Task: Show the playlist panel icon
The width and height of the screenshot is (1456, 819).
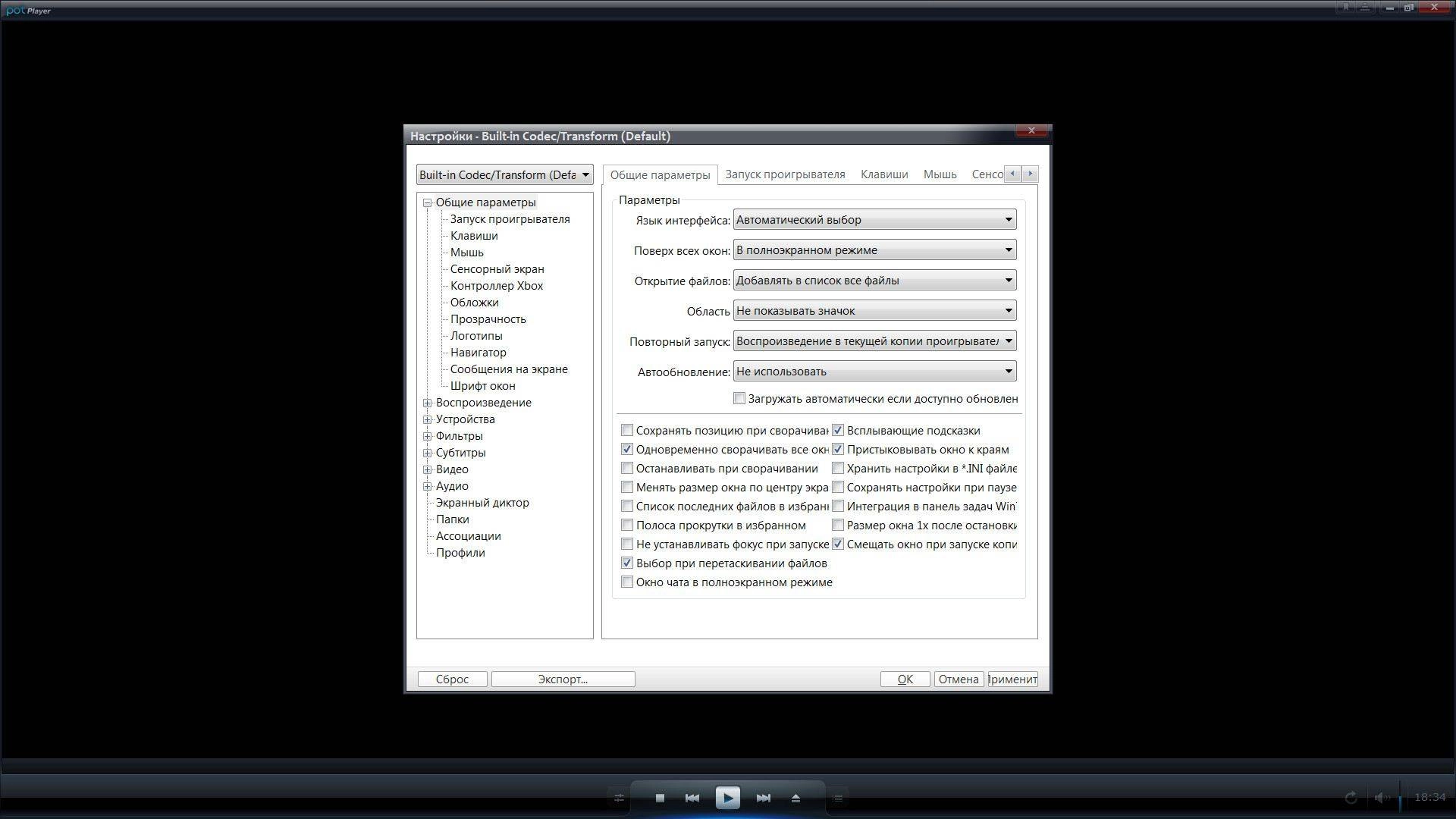Action: (x=838, y=798)
